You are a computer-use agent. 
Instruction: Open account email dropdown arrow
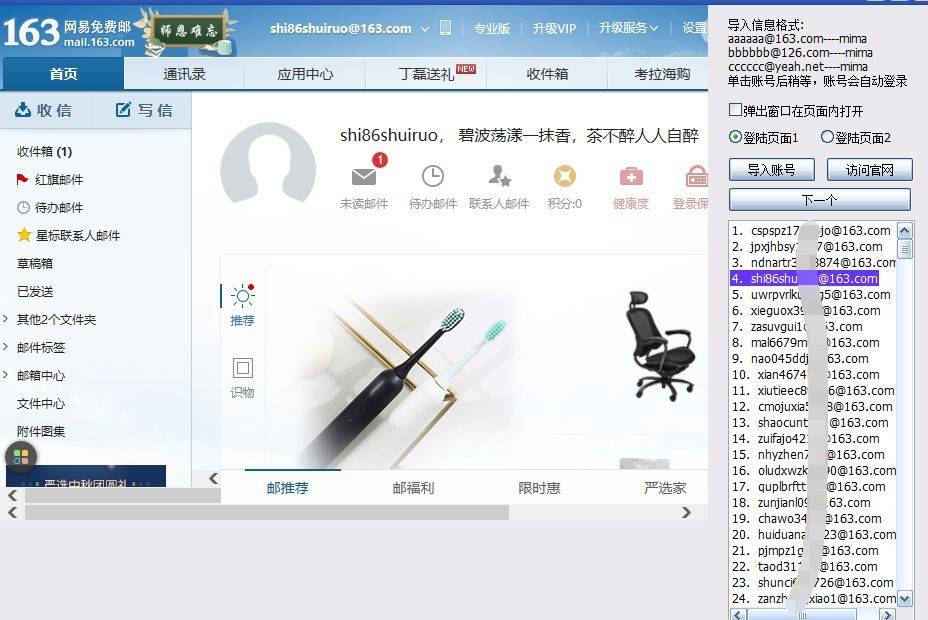point(425,28)
